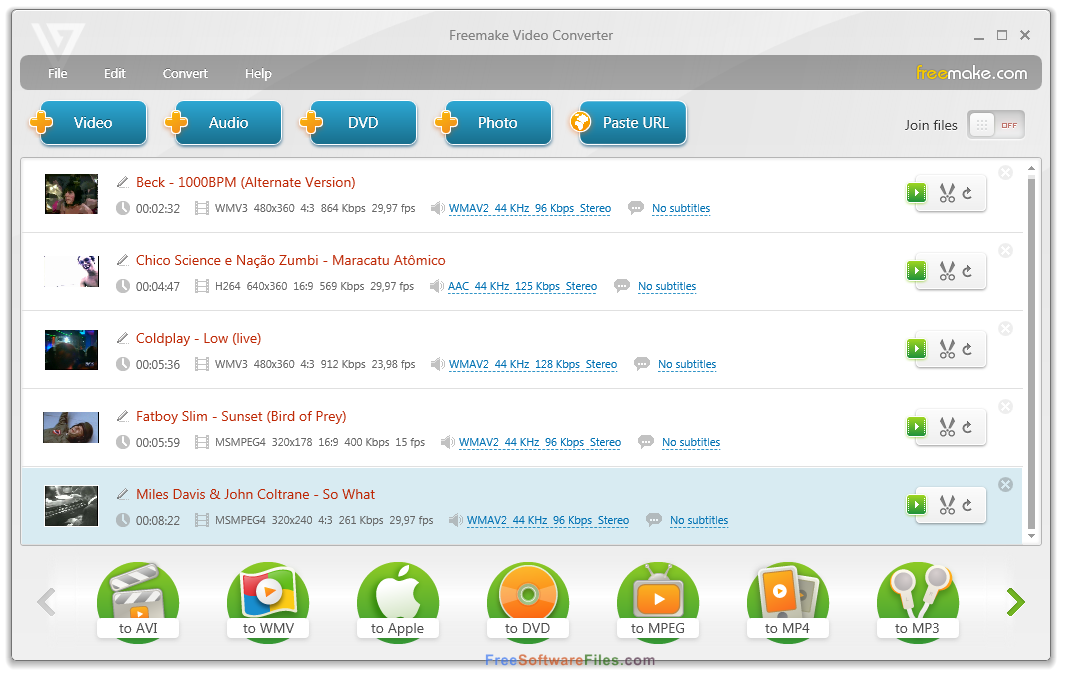Open audio track dropdown for Fatboy Slim
The image size is (1065, 676).
tap(540, 442)
